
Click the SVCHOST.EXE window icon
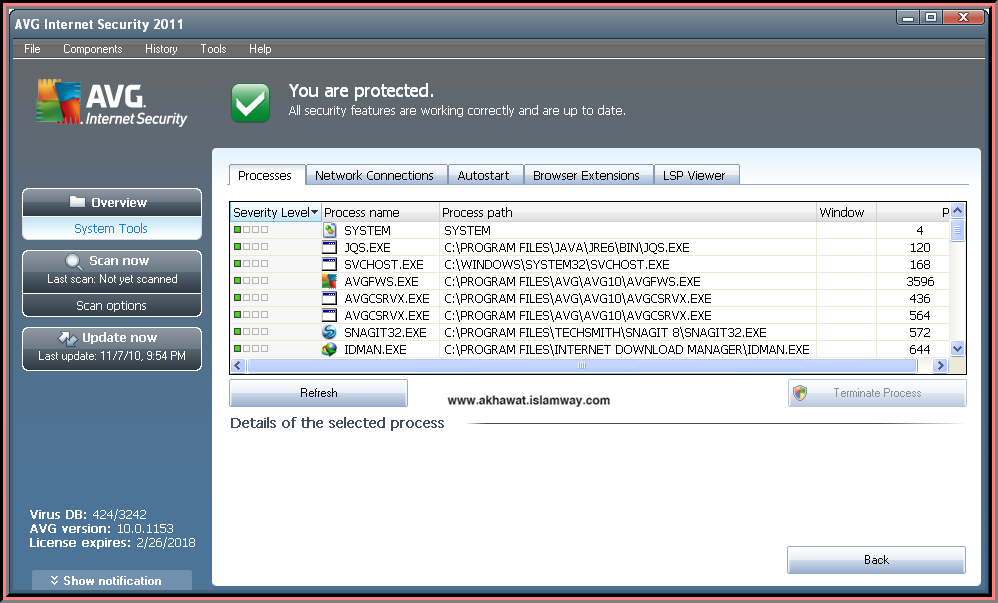click(329, 264)
